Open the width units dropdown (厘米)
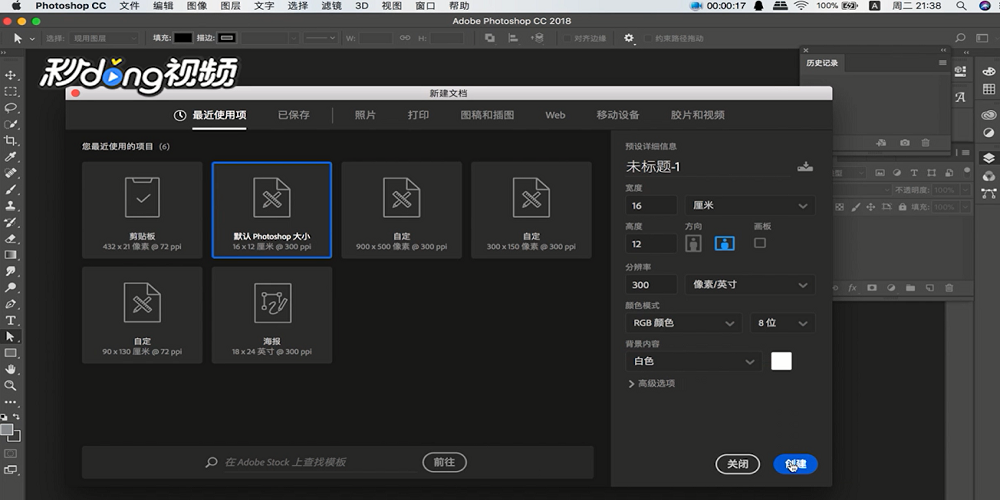The width and height of the screenshot is (1000, 500). (750, 205)
